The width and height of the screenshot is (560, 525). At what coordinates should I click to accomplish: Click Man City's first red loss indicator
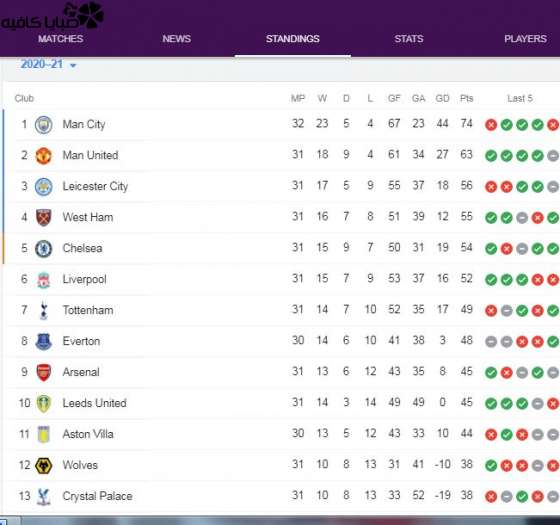[x=491, y=125]
